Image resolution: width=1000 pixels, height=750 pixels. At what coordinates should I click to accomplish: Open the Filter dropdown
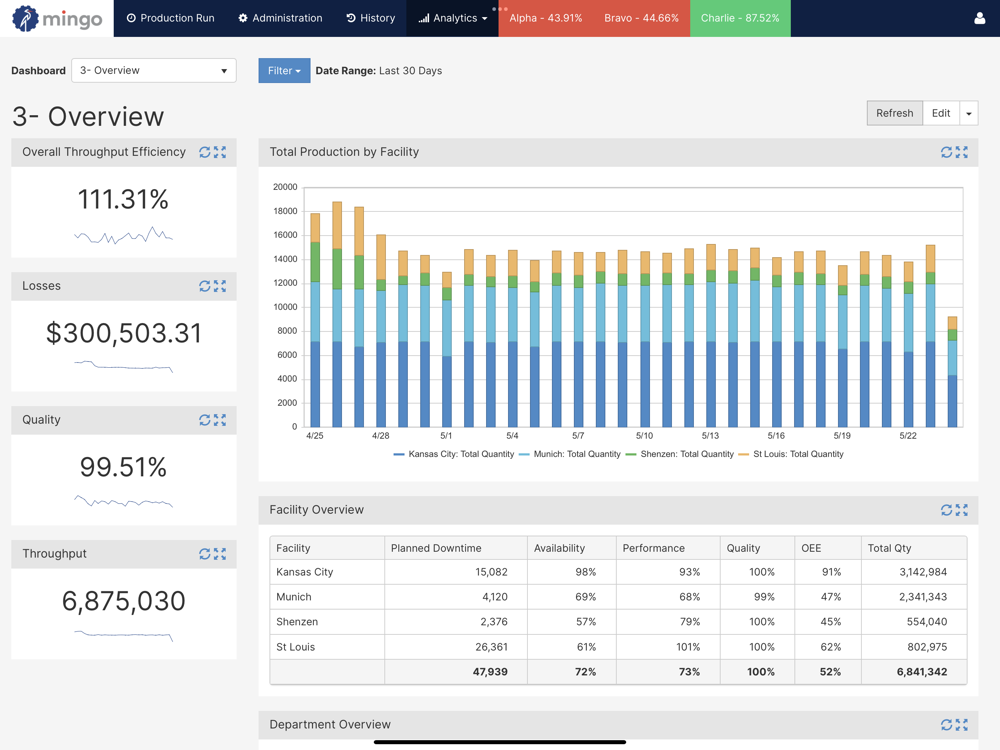(x=284, y=71)
